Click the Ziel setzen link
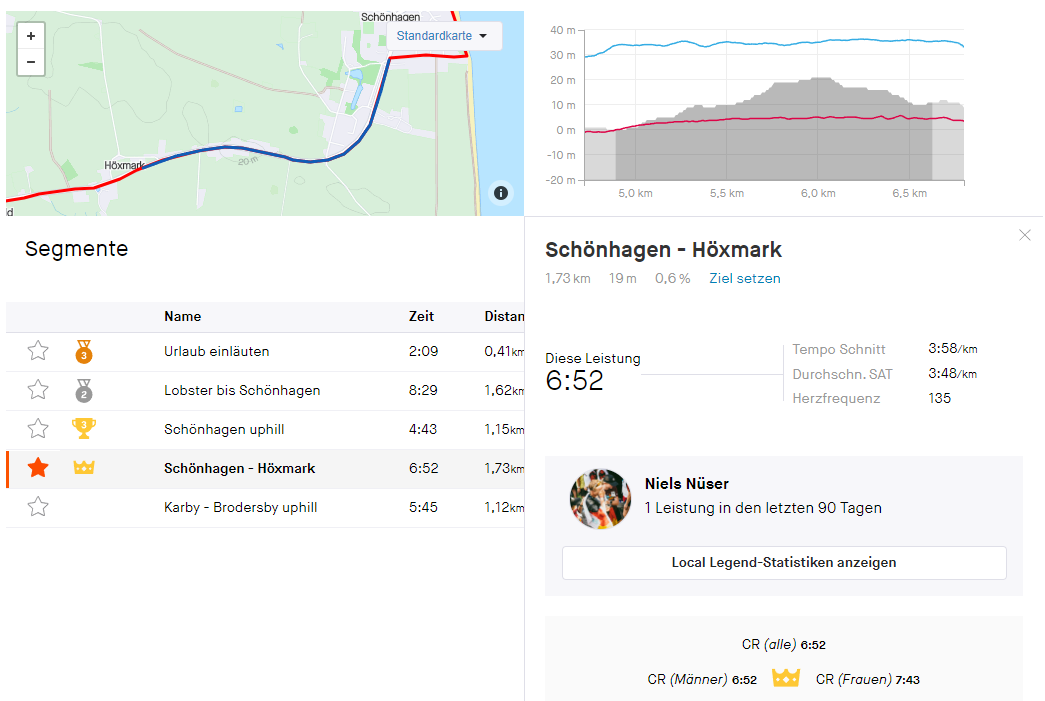 (745, 278)
